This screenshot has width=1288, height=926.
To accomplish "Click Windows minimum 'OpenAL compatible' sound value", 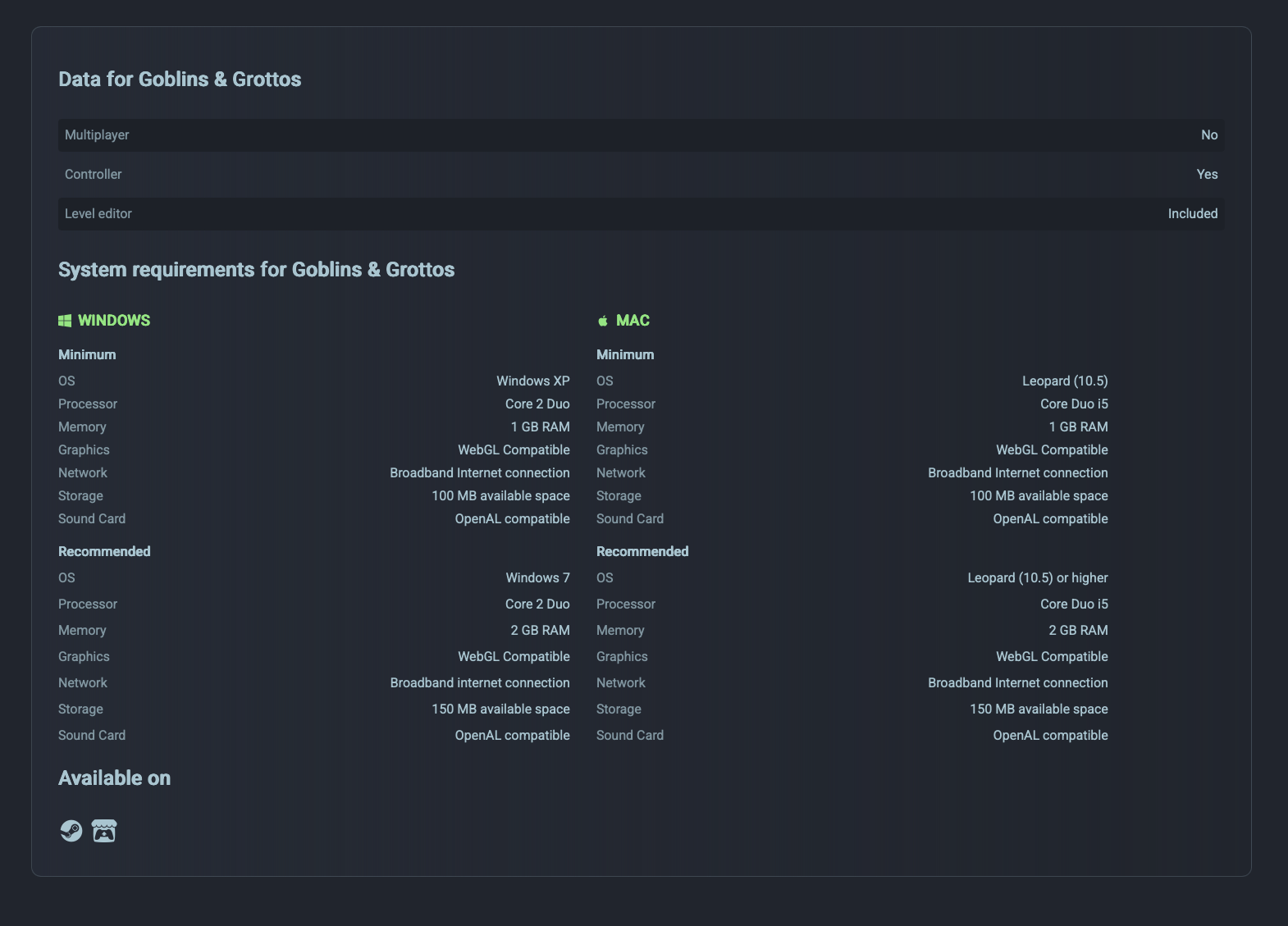I will click(x=512, y=518).
